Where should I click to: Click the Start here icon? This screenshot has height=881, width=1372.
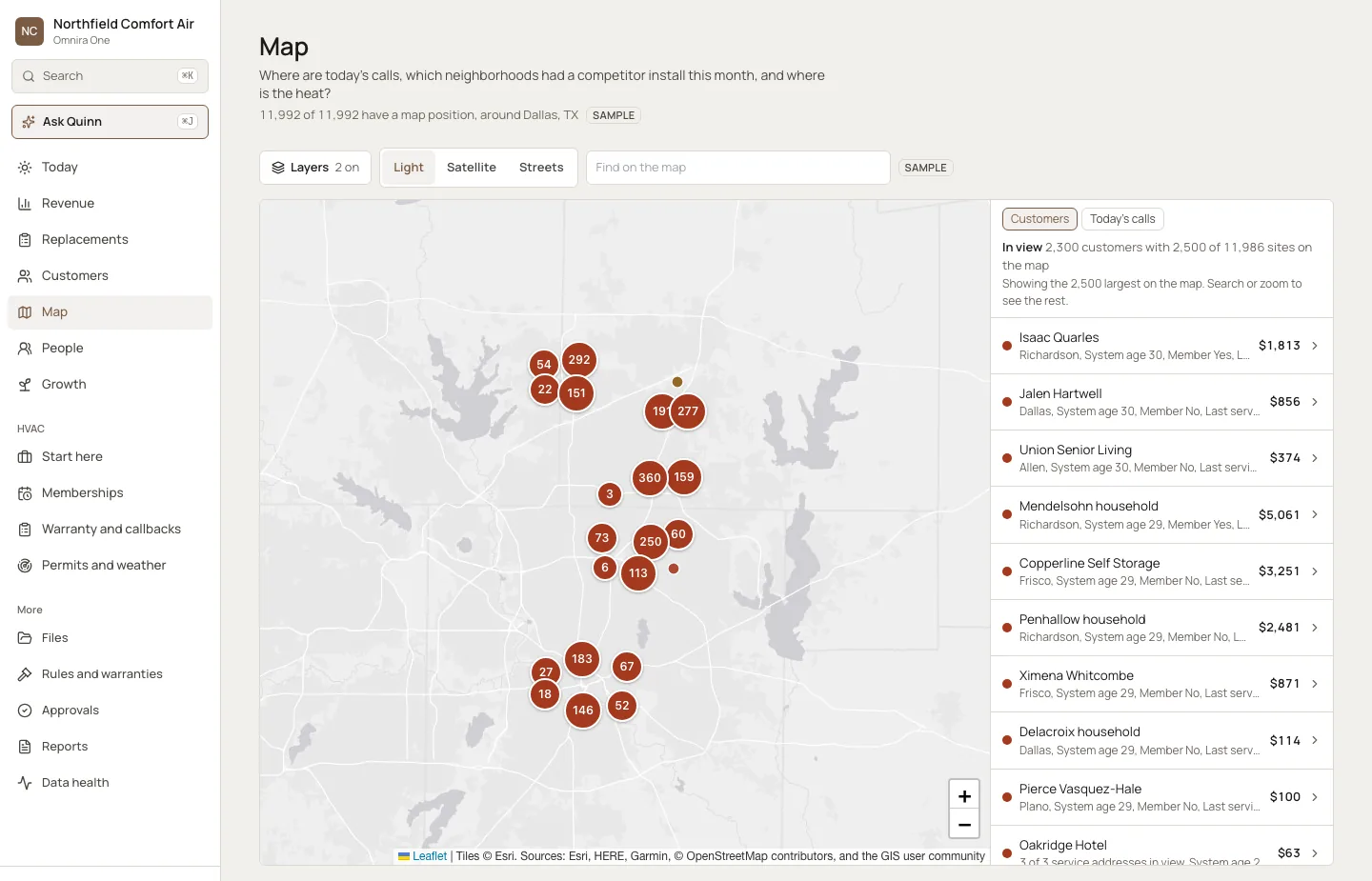(25, 457)
